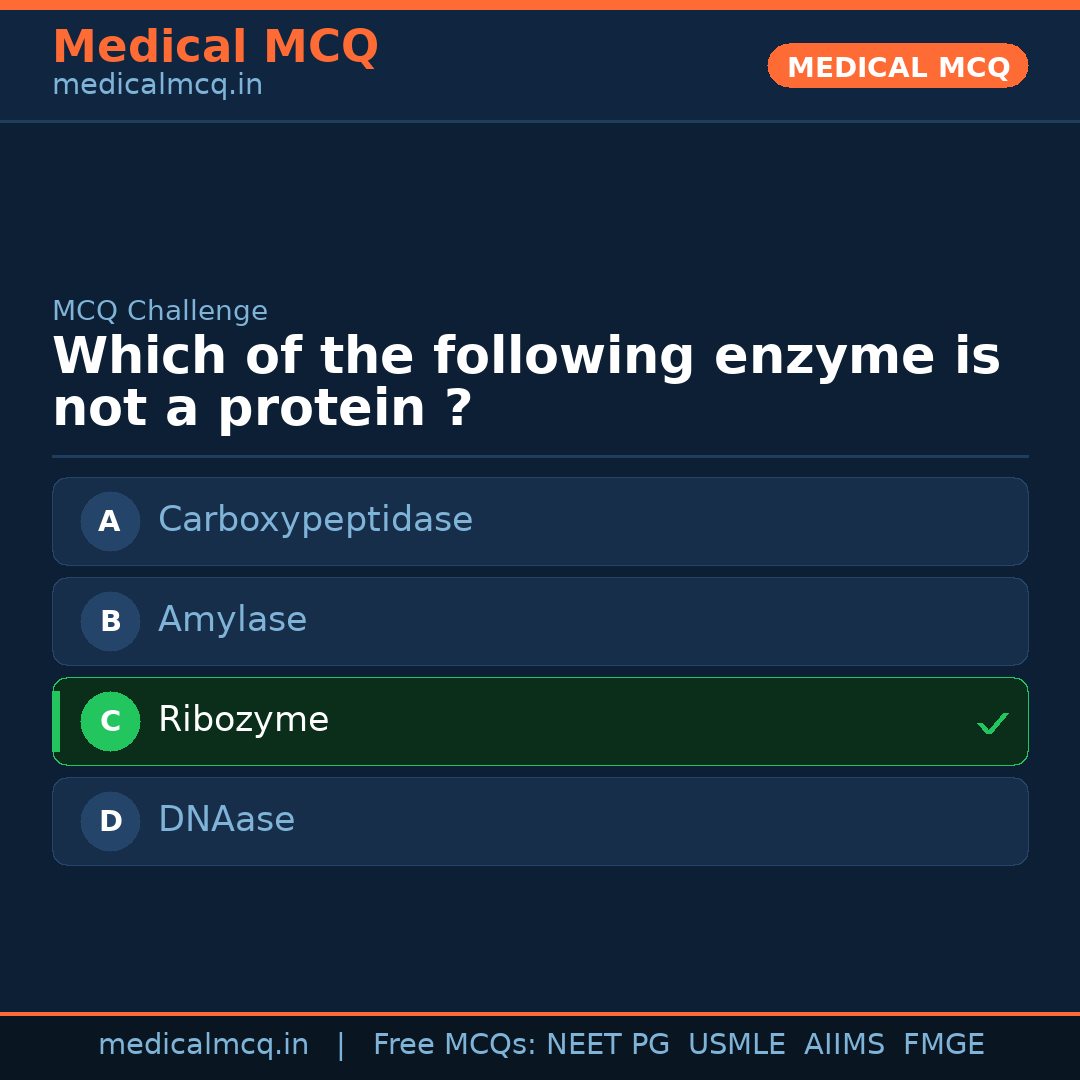The height and width of the screenshot is (1080, 1080).
Task: Click NEET PG in the footer
Action: pyautogui.click(x=608, y=1045)
